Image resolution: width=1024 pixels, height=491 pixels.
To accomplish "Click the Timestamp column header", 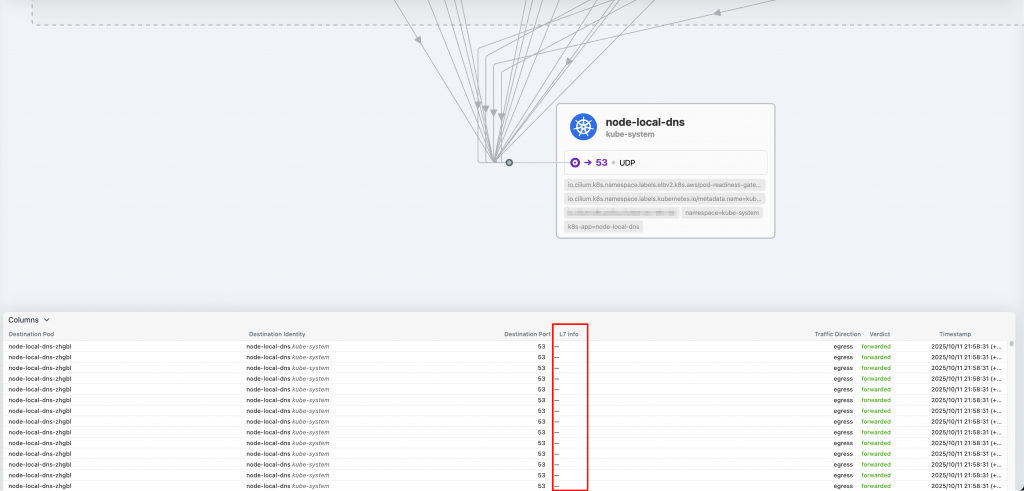I will 955,334.
